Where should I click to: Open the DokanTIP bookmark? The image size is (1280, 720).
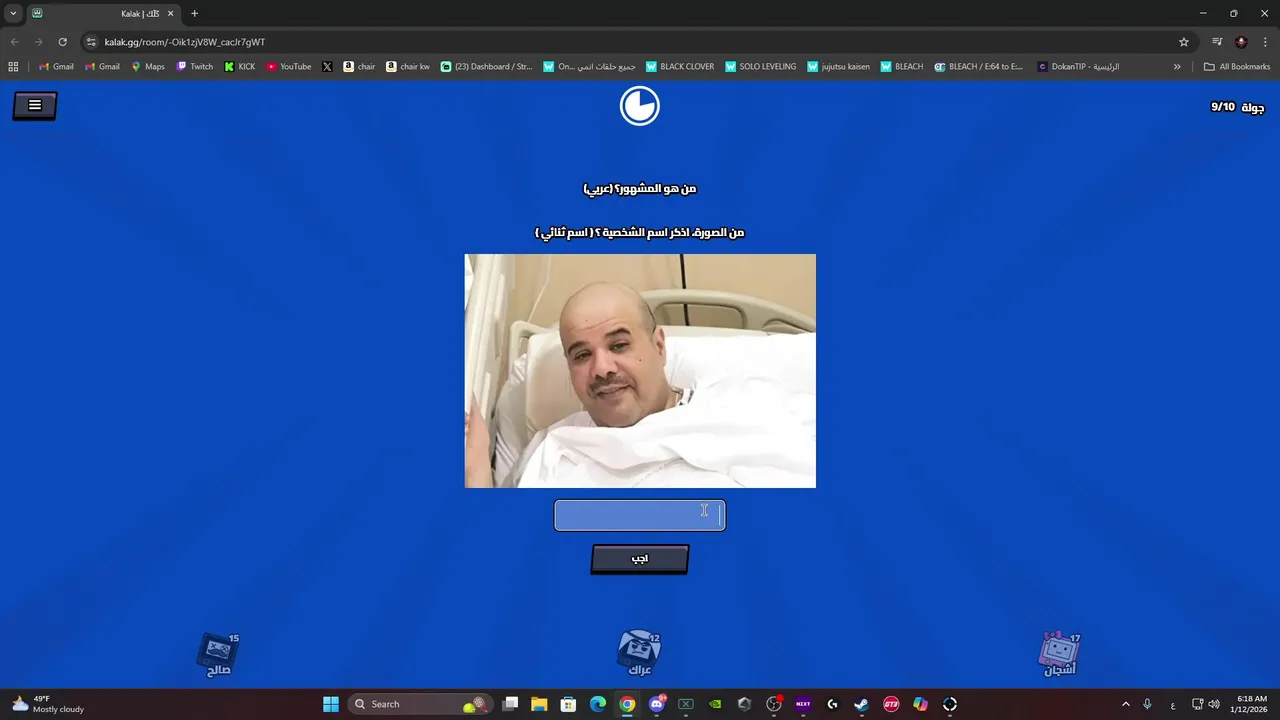tap(1078, 67)
